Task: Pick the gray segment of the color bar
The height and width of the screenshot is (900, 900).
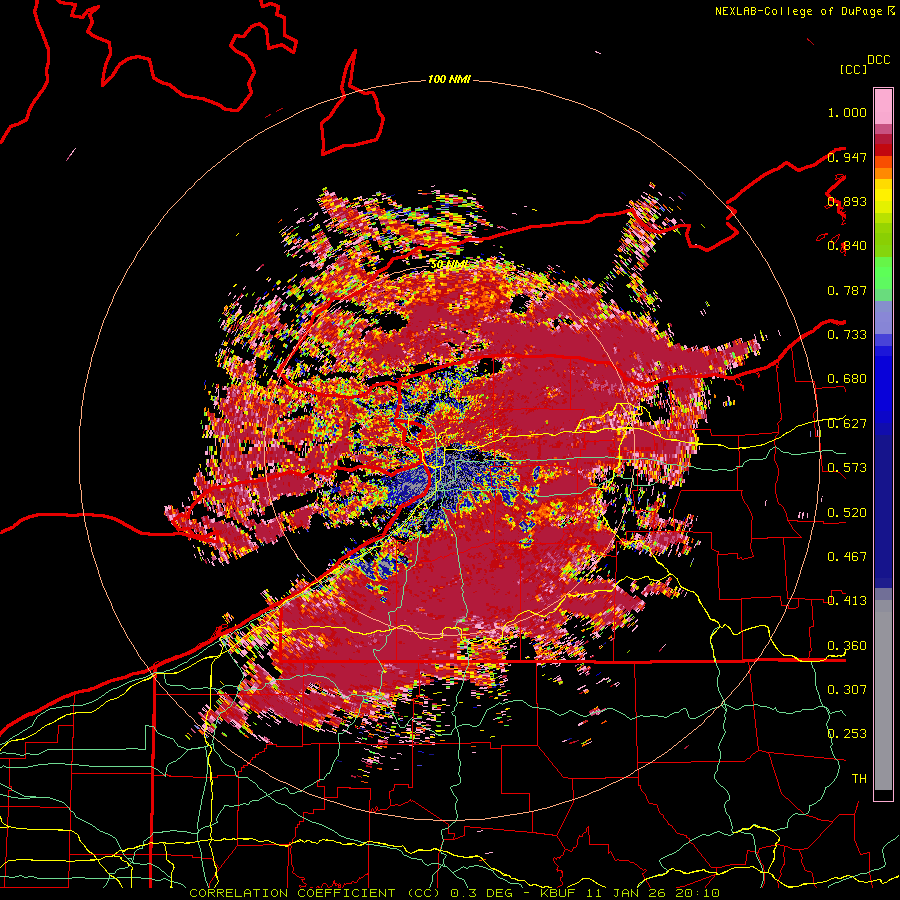Action: point(883,695)
